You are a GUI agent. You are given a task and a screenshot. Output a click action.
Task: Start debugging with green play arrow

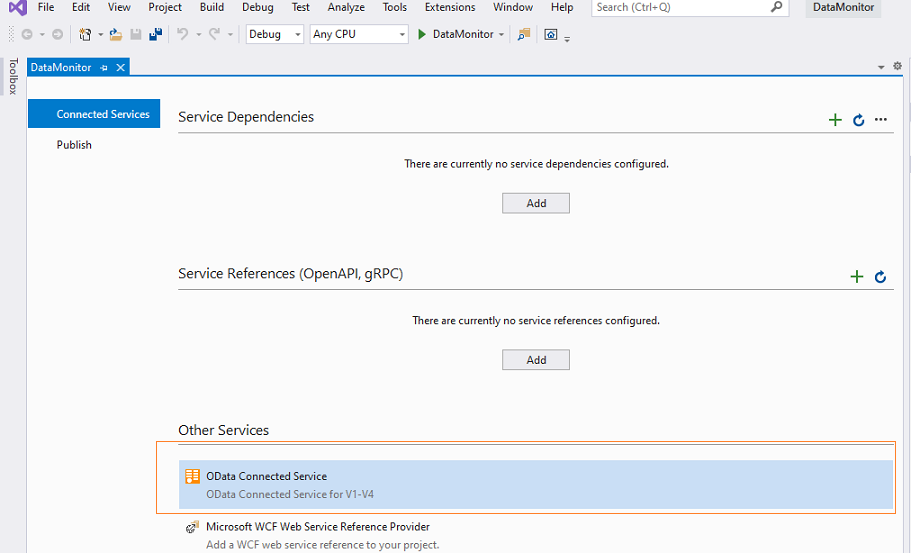[x=422, y=34]
